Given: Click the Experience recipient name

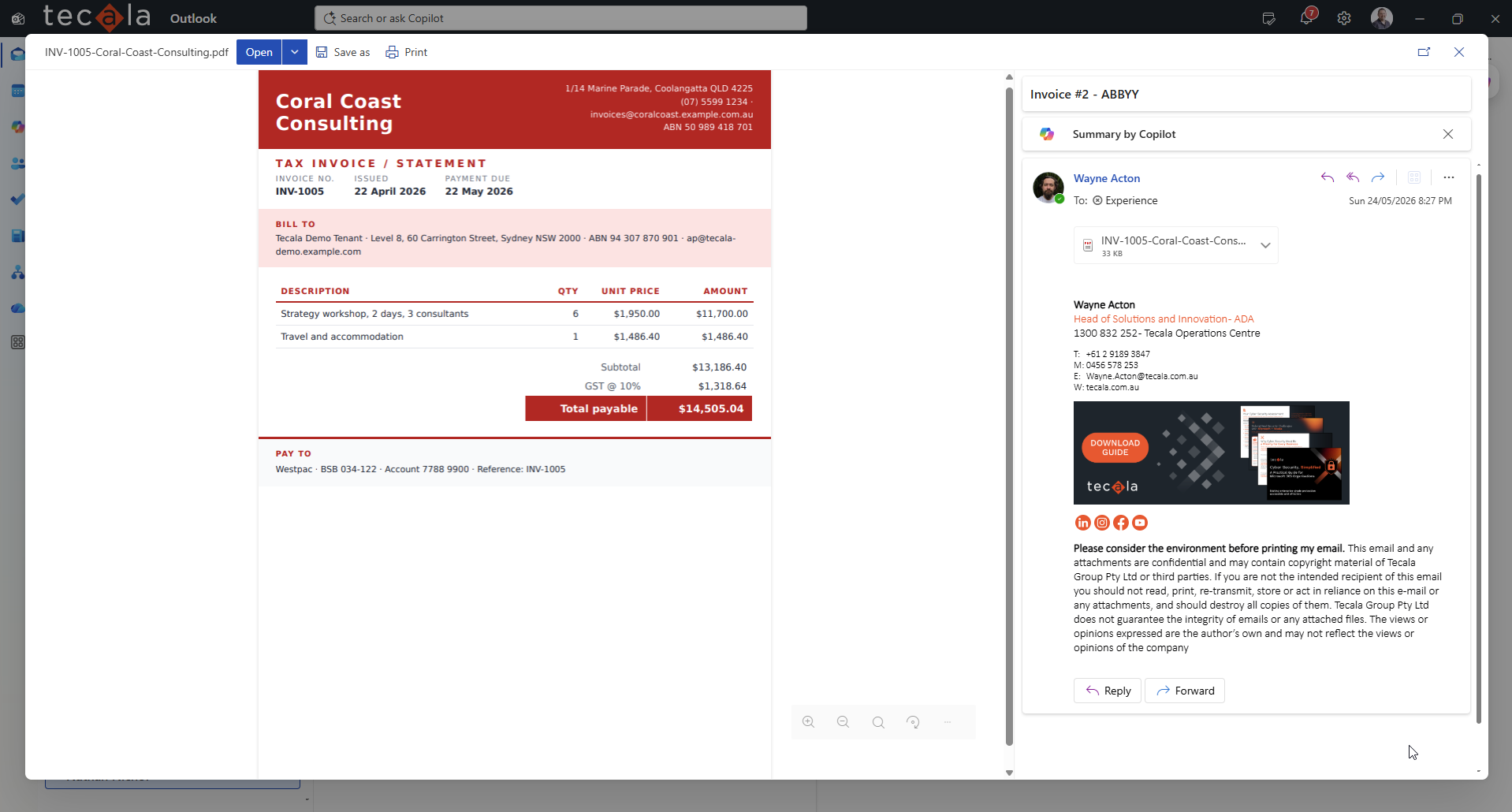Looking at the screenshot, I should pos(1131,200).
